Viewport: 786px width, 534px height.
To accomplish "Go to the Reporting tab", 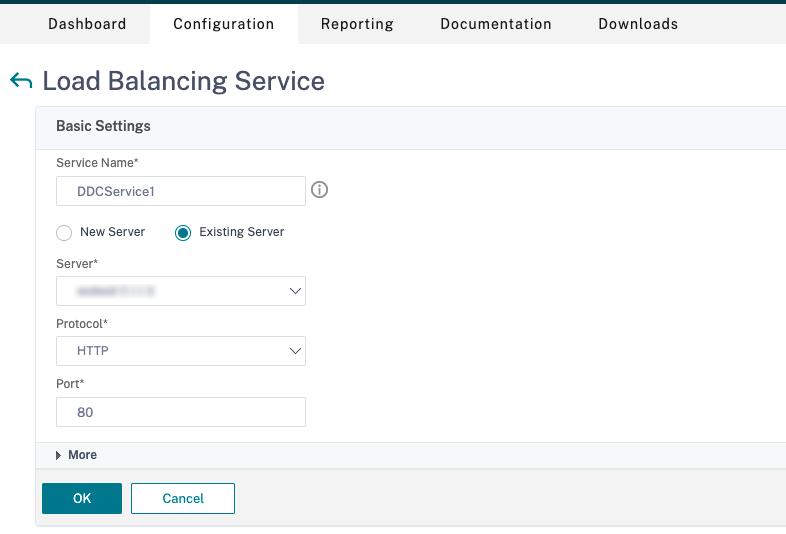I will click(x=357, y=24).
